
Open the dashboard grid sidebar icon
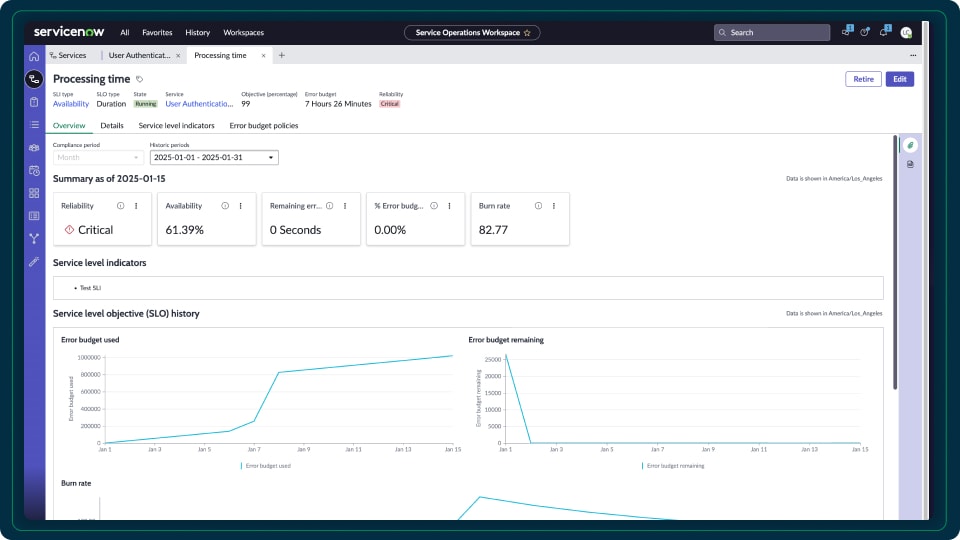pyautogui.click(x=34, y=193)
